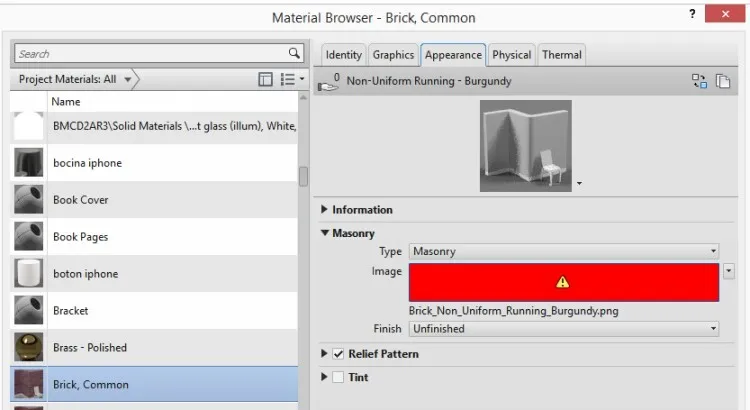Expand the Information section

pos(324,209)
